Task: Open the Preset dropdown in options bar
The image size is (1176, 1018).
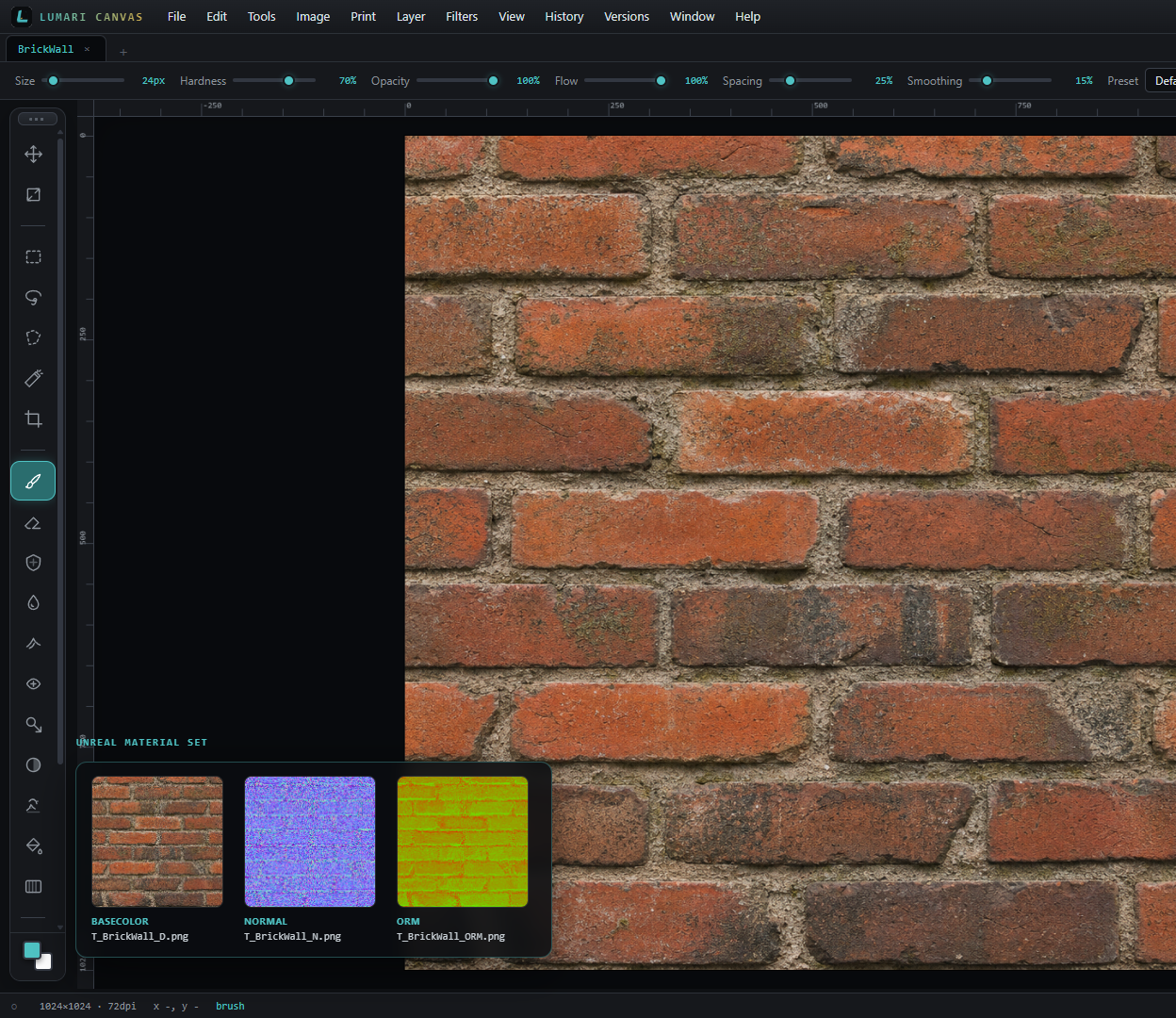Action: (x=1160, y=81)
